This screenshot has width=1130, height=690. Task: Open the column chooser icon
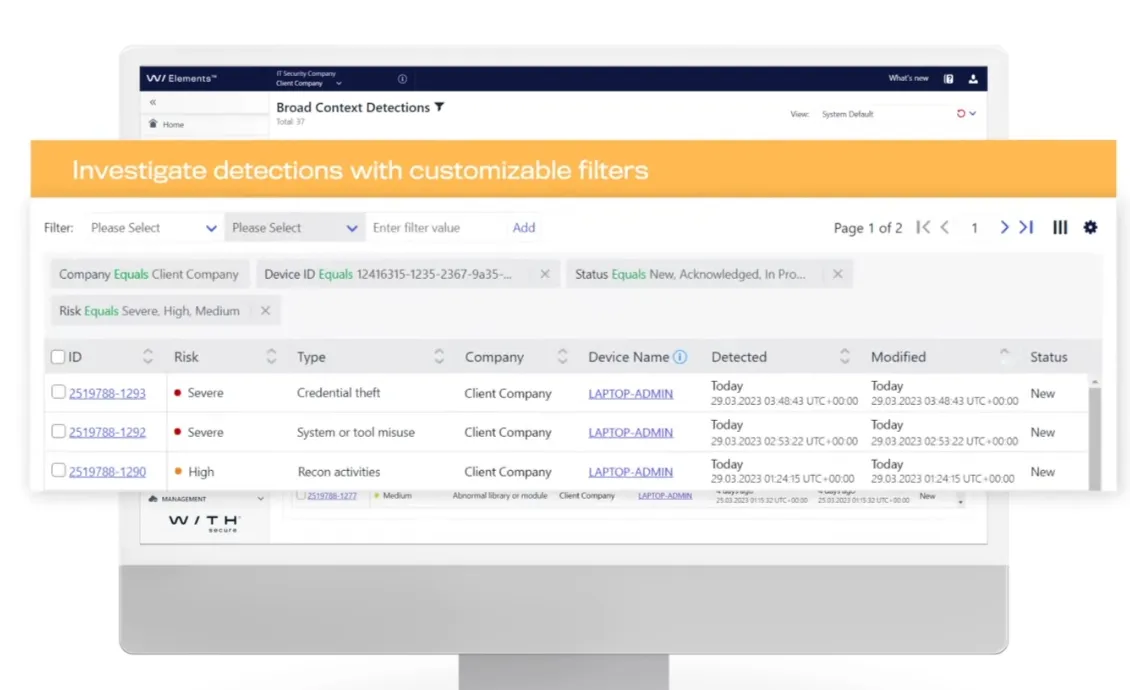click(x=1059, y=227)
